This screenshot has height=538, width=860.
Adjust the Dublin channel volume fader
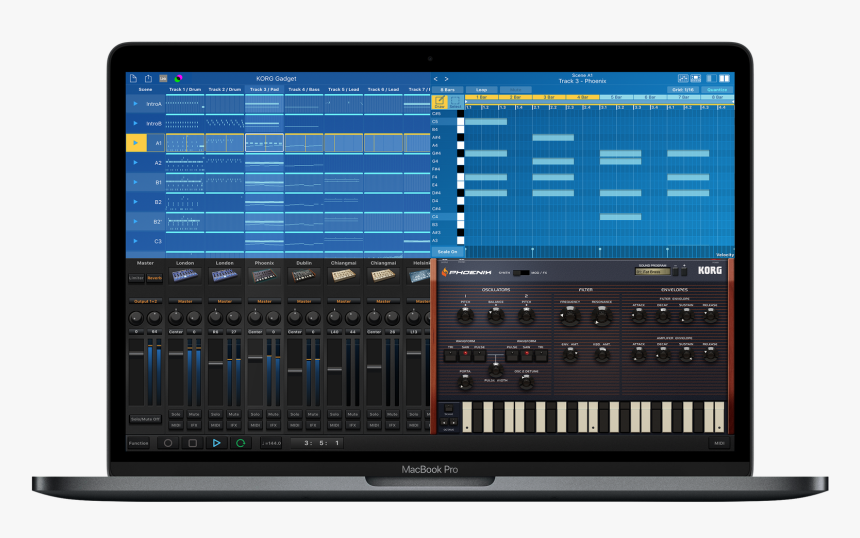pyautogui.click(x=295, y=371)
